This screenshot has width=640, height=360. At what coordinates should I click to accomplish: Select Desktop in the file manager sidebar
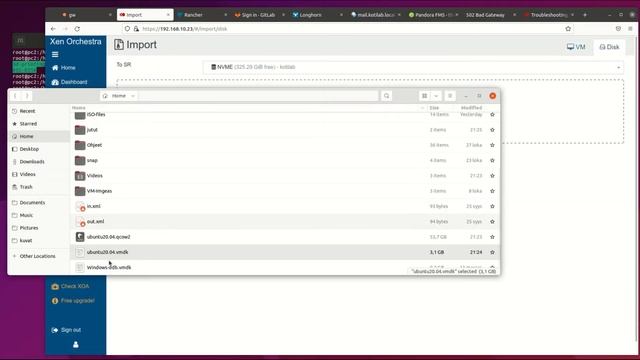[39, 149]
